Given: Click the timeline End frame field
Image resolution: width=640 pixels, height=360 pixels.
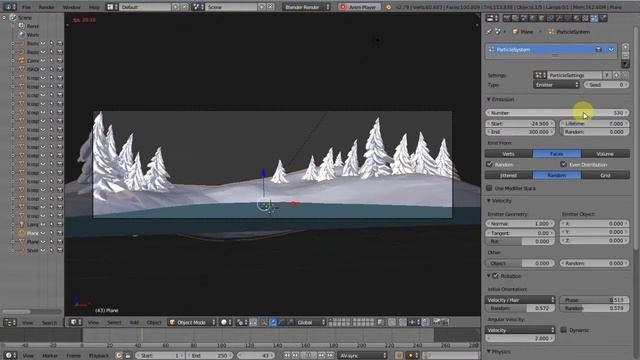Looking at the screenshot, I should (x=209, y=355).
